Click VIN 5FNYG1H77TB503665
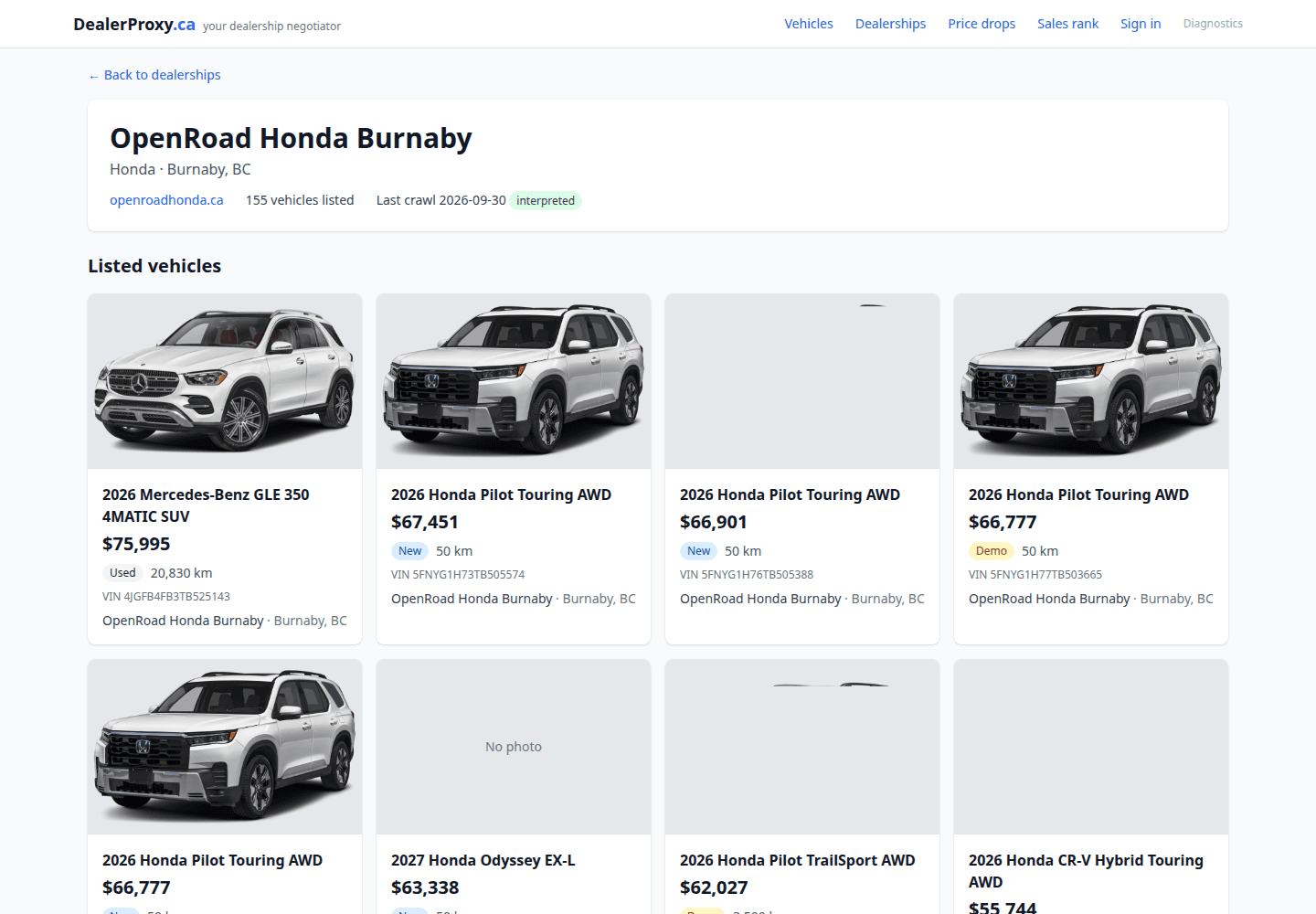This screenshot has height=914, width=1316. [1035, 575]
